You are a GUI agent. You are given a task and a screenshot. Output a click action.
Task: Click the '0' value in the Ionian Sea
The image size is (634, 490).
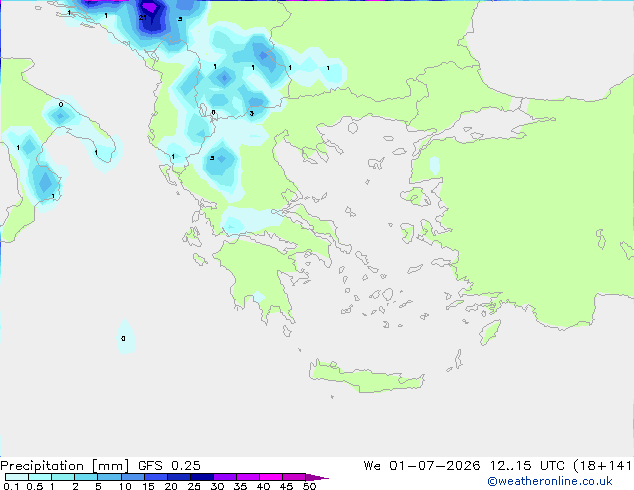point(123,338)
